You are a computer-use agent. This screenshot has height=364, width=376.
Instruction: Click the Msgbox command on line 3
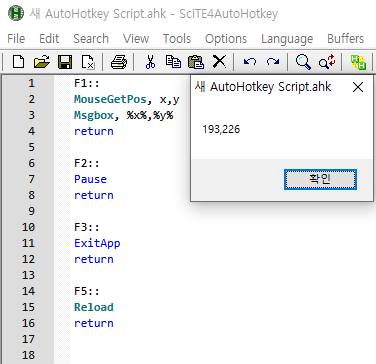pos(94,115)
